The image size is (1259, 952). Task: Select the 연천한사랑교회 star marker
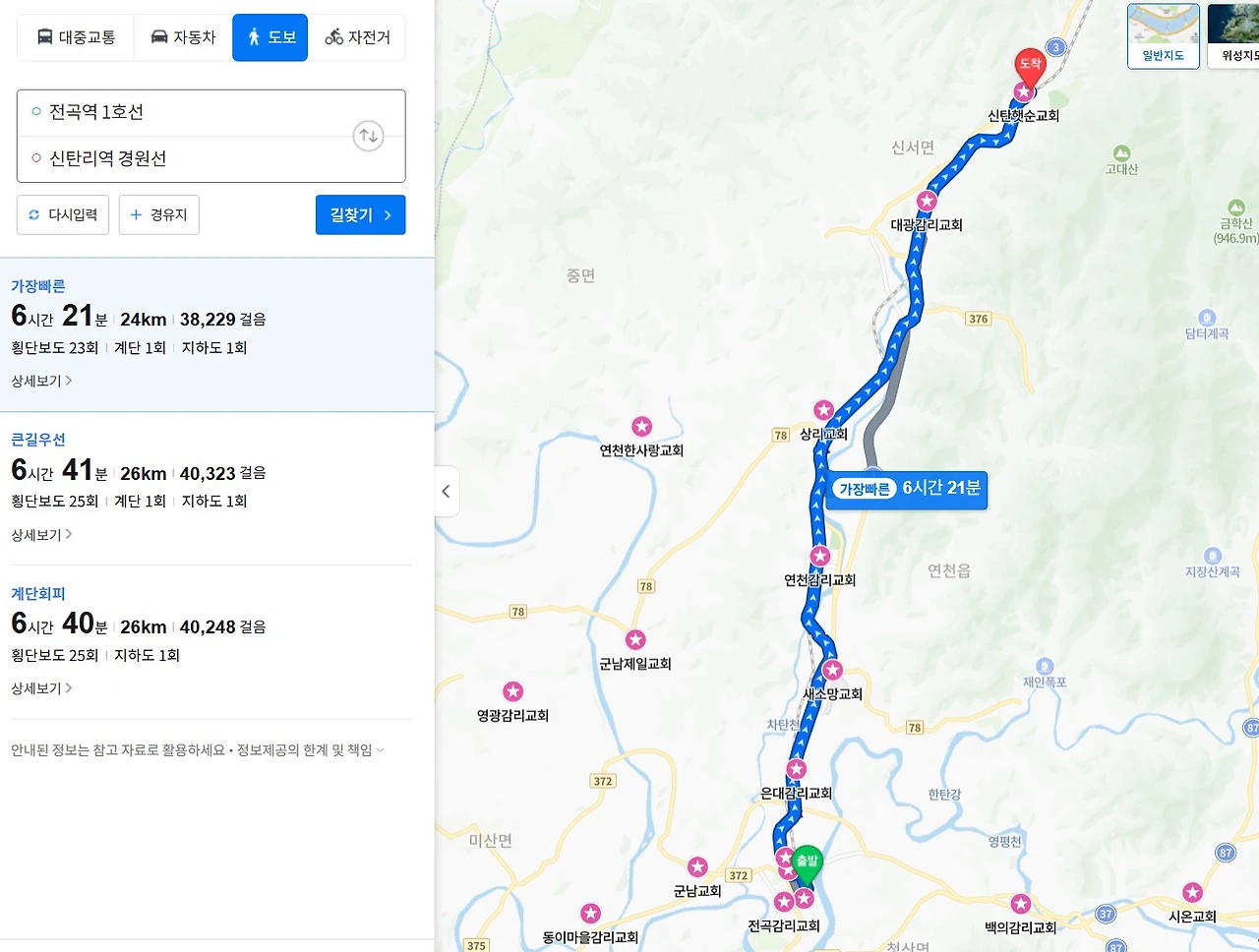point(641,426)
